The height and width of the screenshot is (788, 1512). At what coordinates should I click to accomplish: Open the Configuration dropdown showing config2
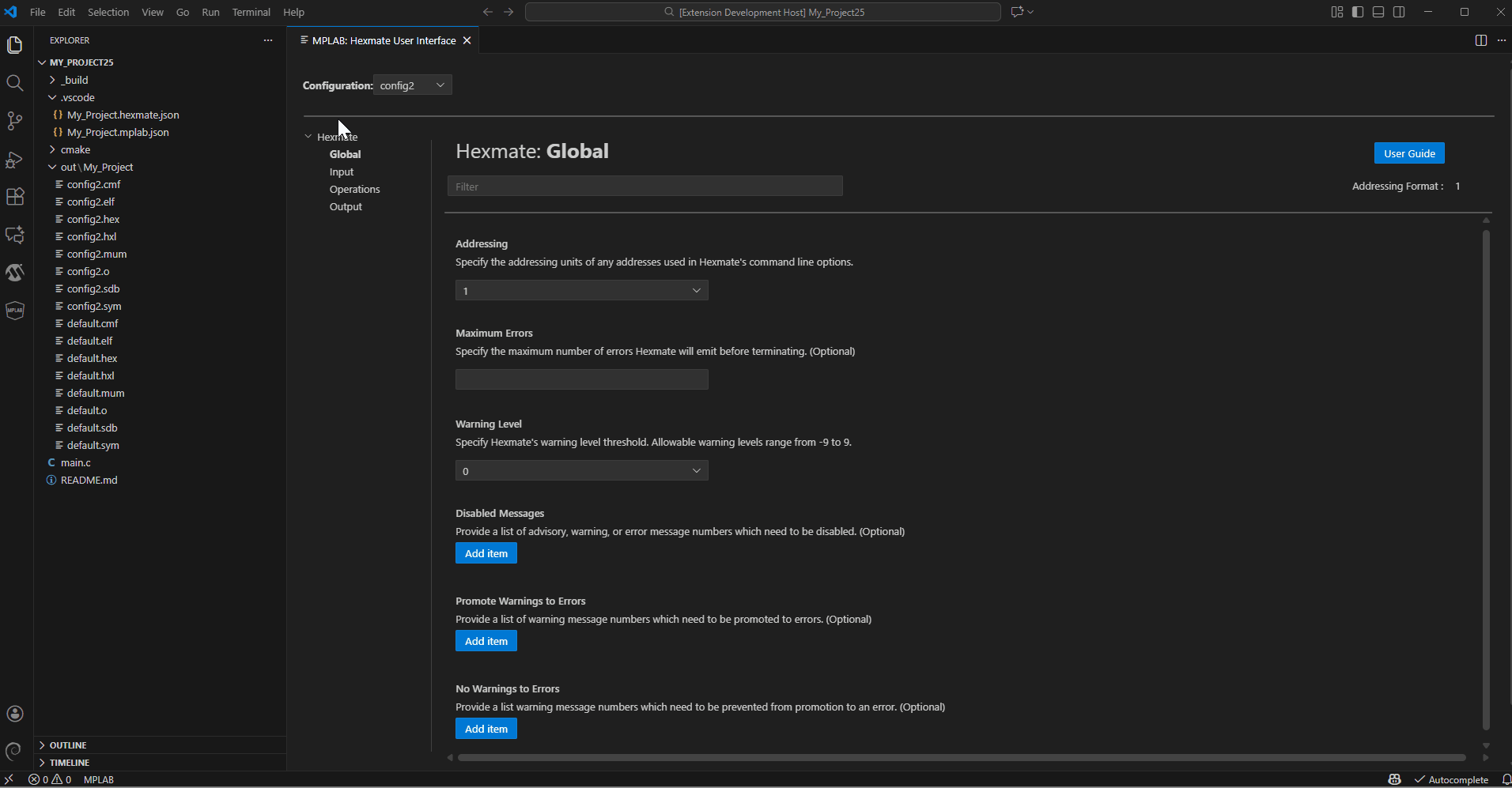tap(413, 85)
